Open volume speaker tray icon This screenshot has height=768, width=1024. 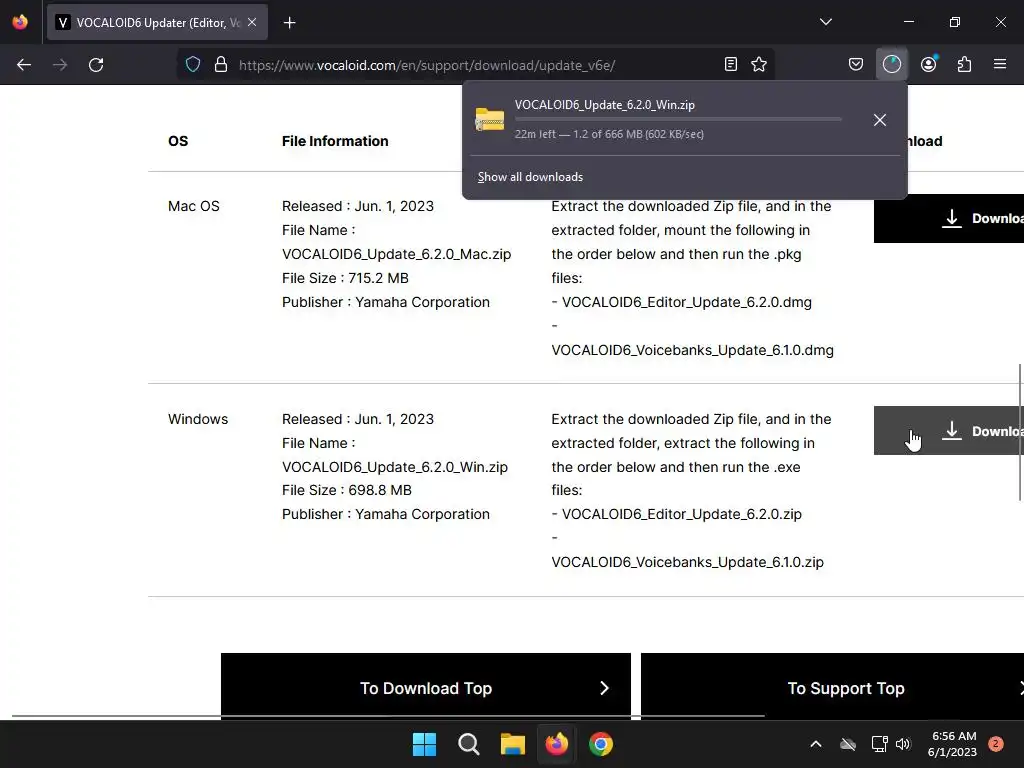click(903, 744)
